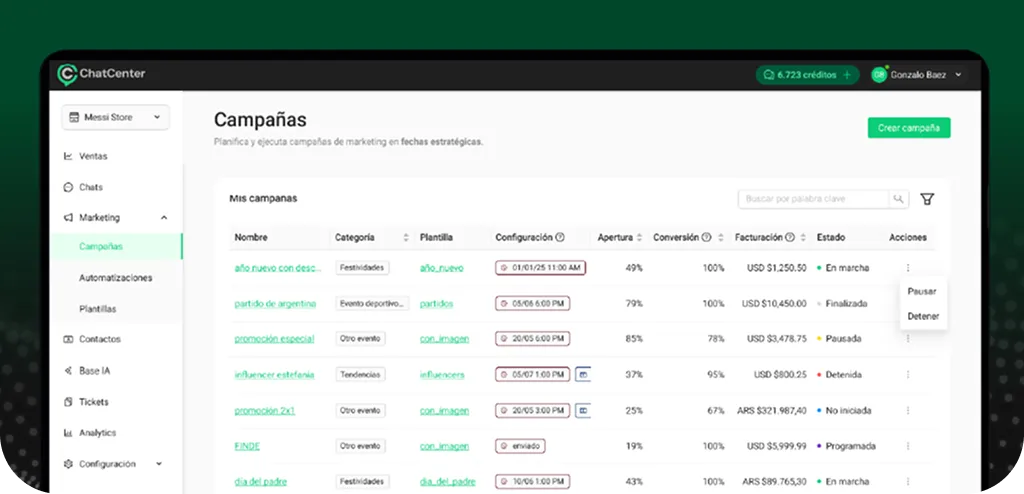Open three-dot menu for FINDE campaign
The height and width of the screenshot is (494, 1024).
pyautogui.click(x=908, y=446)
